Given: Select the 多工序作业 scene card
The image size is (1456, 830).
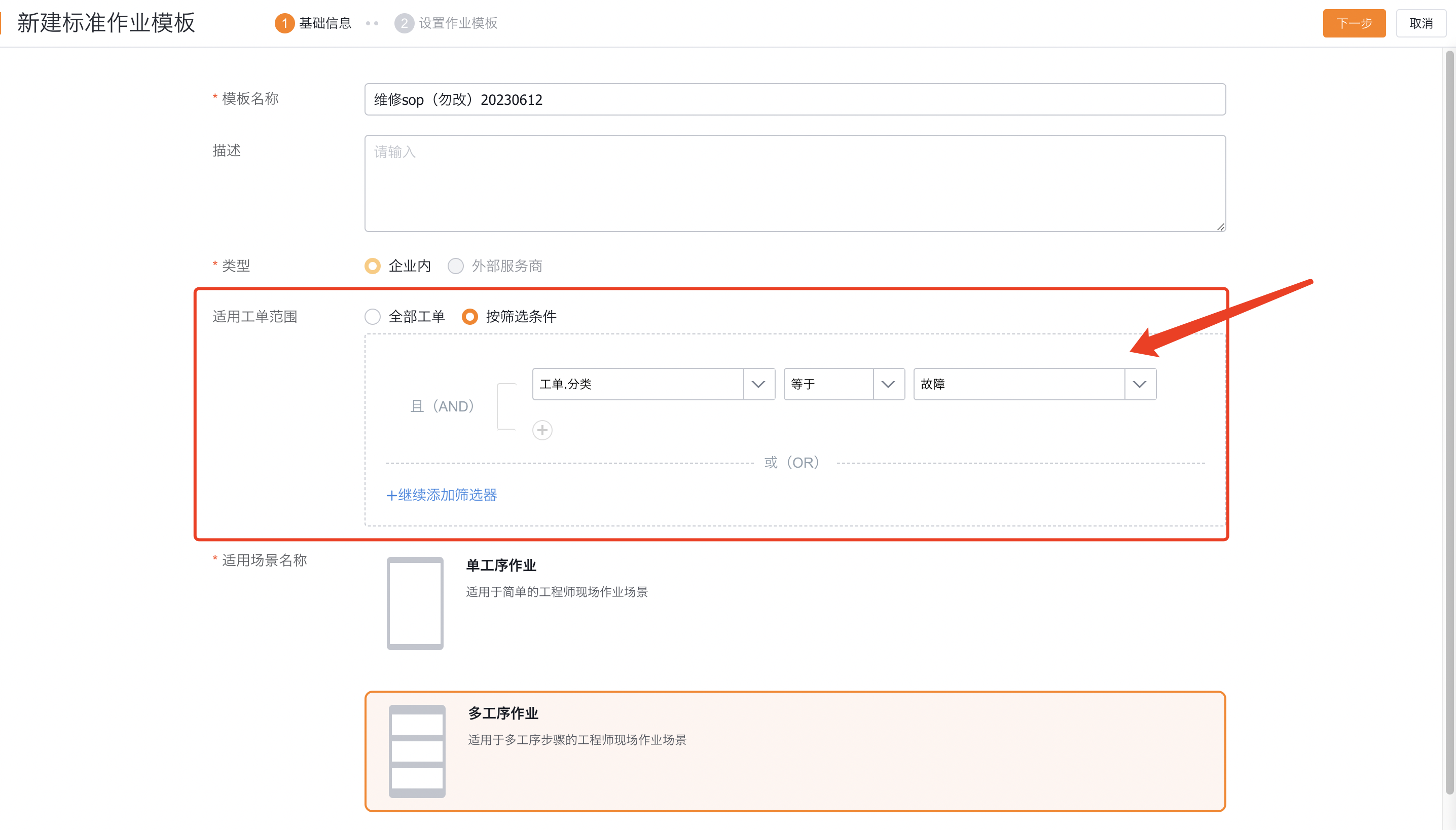Looking at the screenshot, I should (x=793, y=751).
